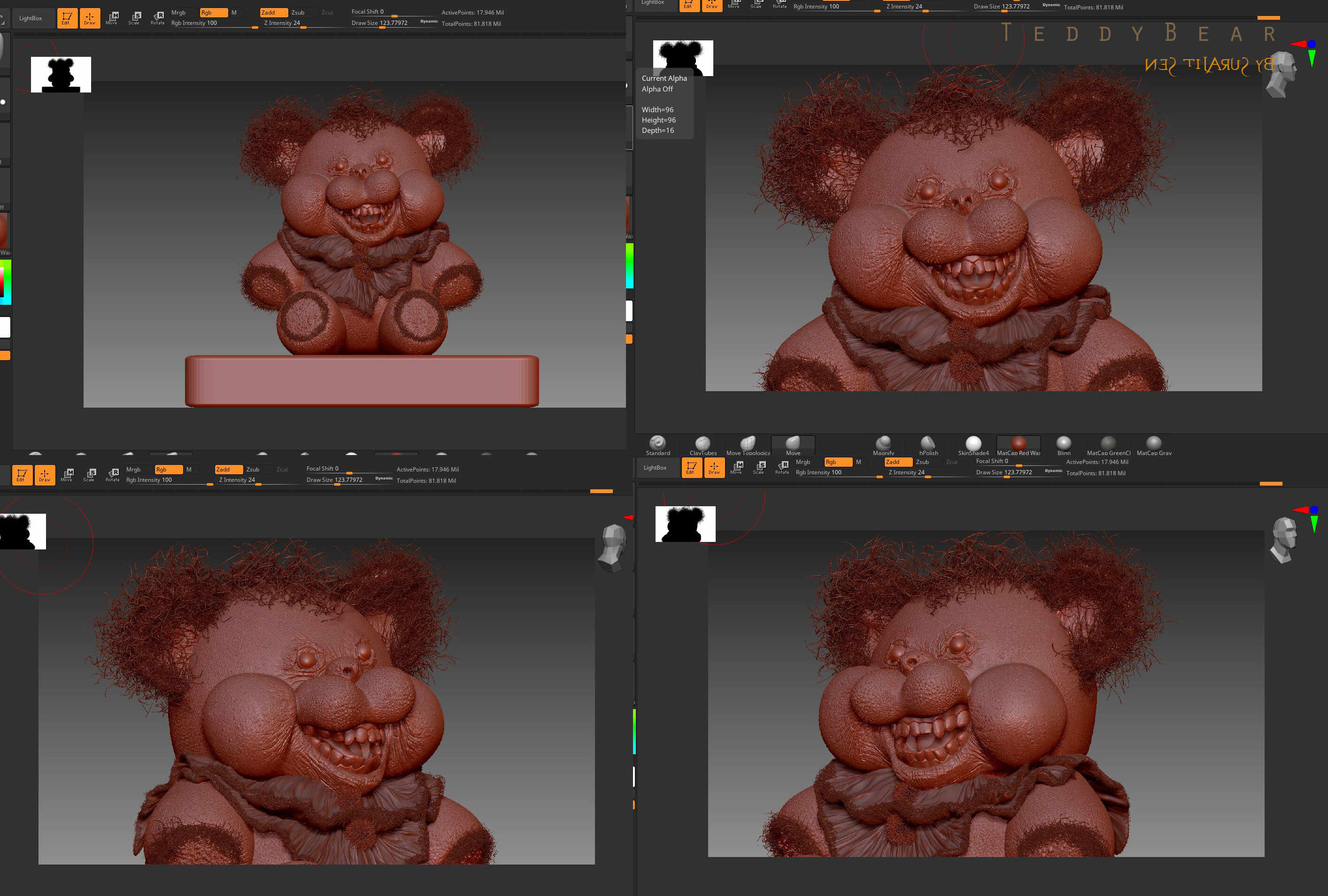This screenshot has width=1328, height=896.
Task: Click the camera head gizmo in bottom-left view
Action: tap(612, 548)
